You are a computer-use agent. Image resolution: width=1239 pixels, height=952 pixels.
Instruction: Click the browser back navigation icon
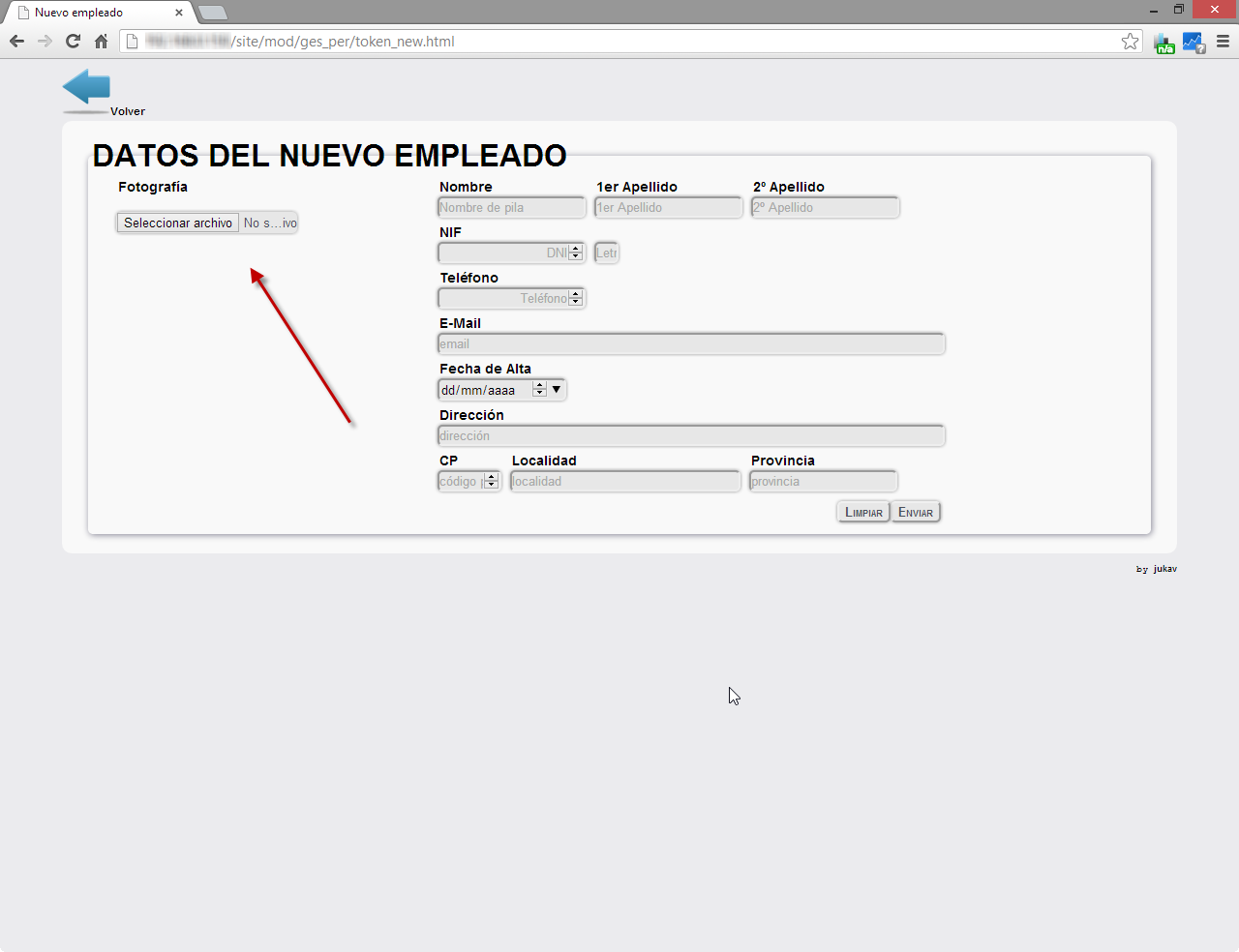(16, 42)
